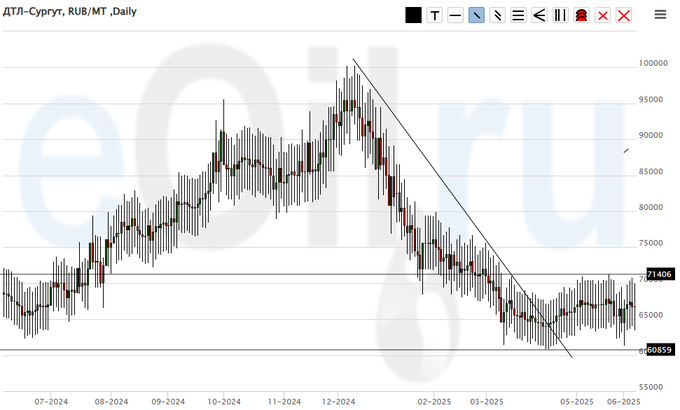Clear all drawings with large red X
This screenshot has width=680, height=410.
pos(624,15)
